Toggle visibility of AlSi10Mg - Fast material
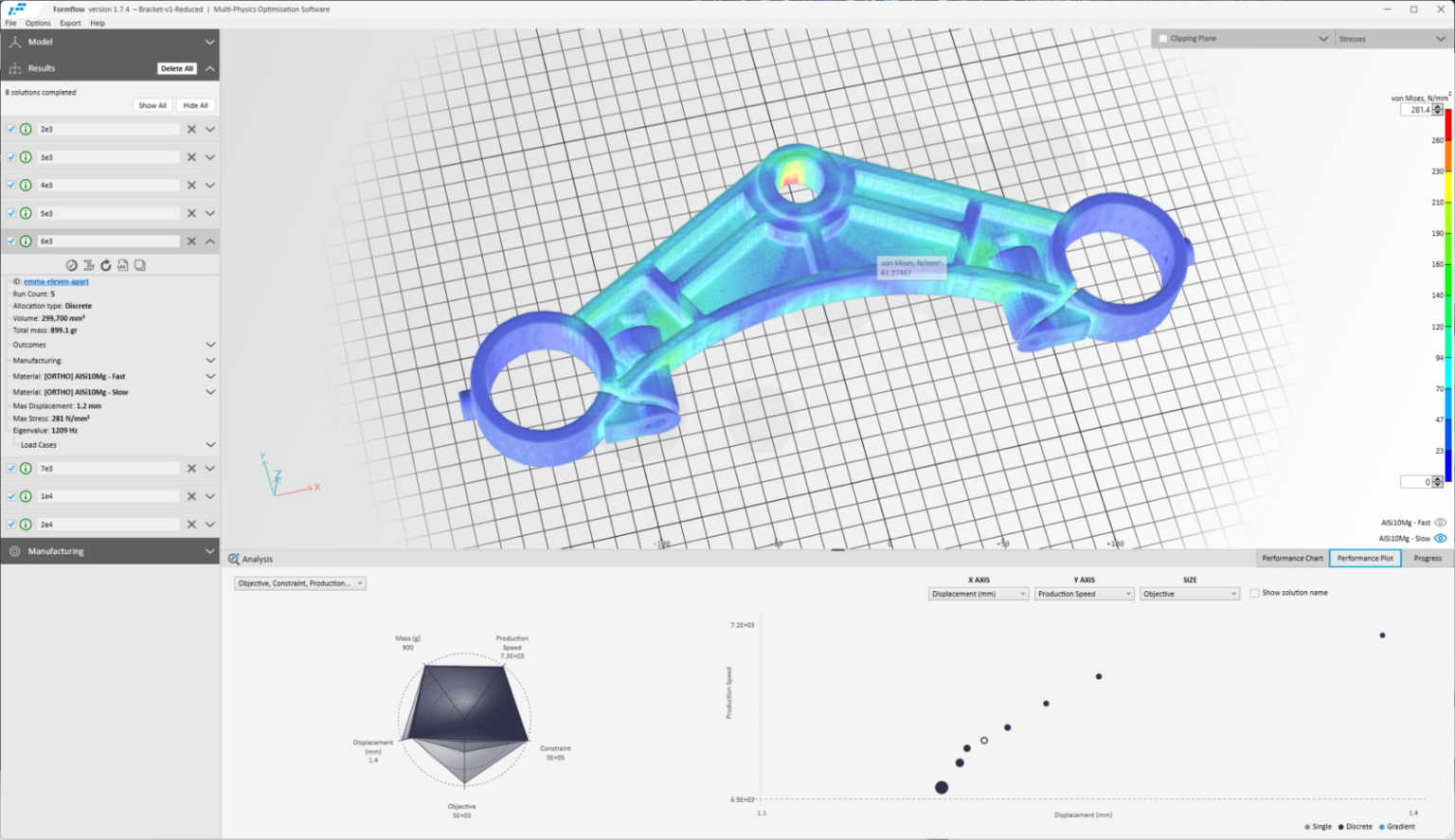The height and width of the screenshot is (840, 1455). pyautogui.click(x=1441, y=522)
